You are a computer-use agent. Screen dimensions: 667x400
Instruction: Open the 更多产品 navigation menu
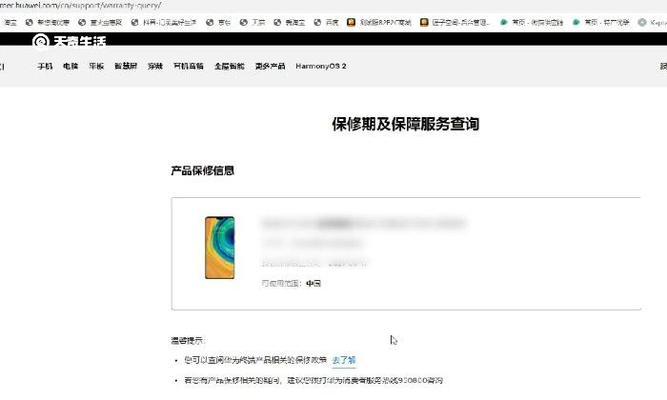pyautogui.click(x=270, y=66)
